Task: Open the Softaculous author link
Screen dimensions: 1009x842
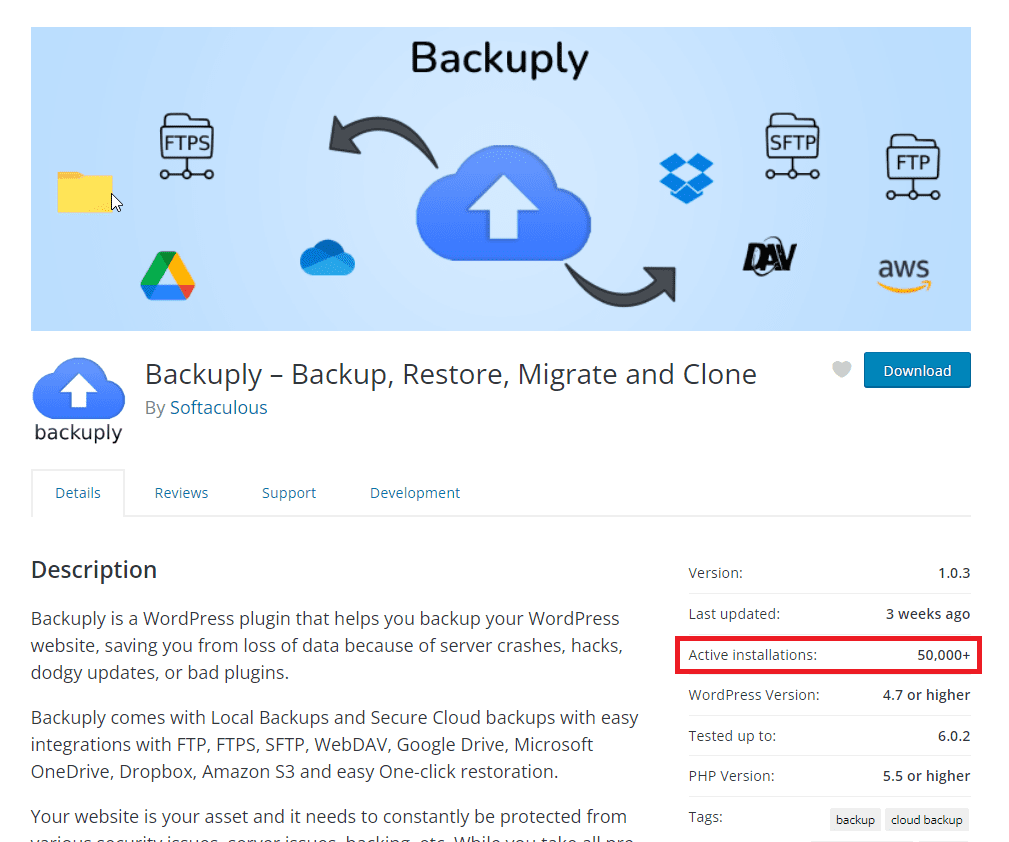Action: 218,407
